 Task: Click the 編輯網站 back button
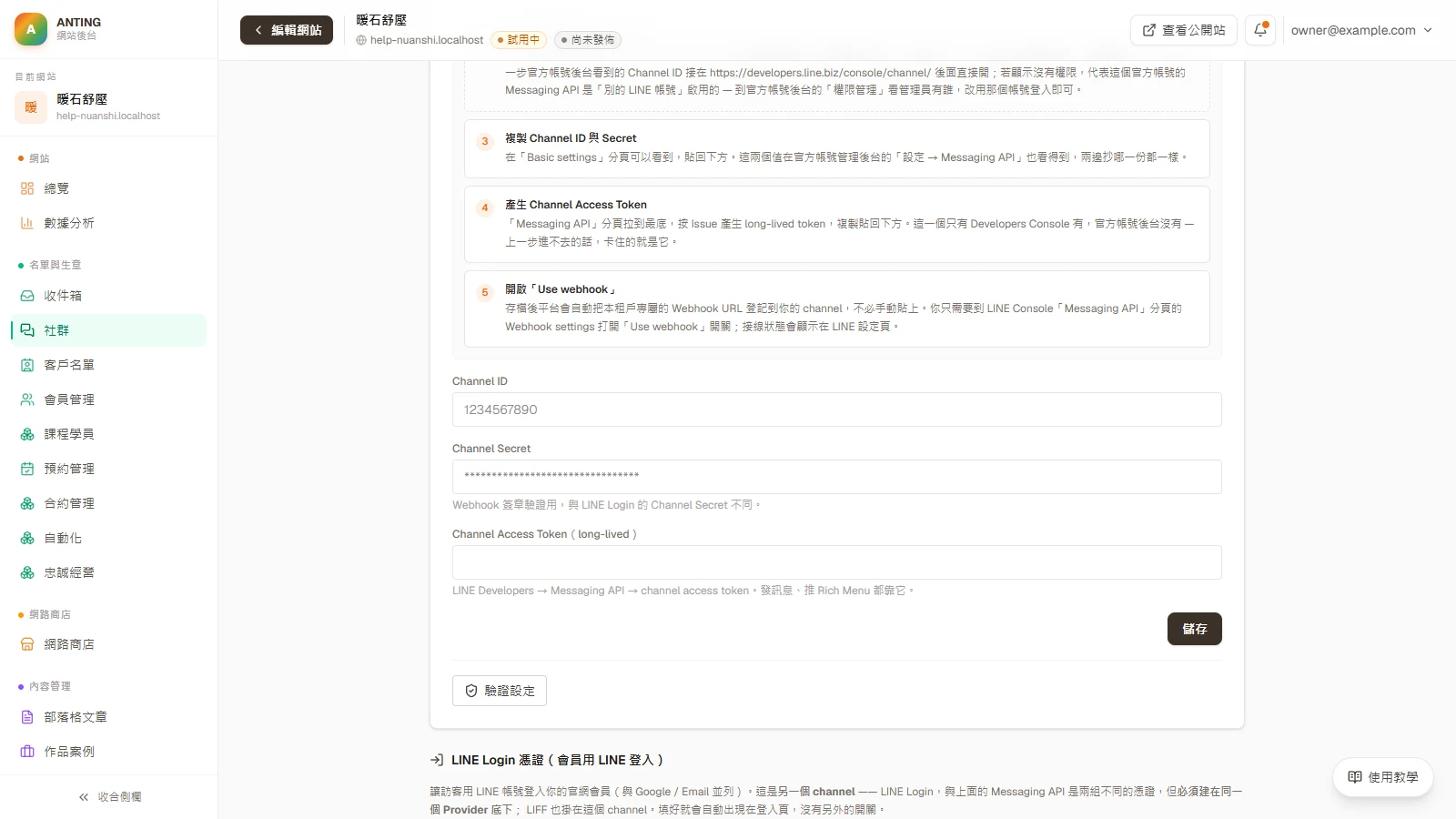coord(287,30)
